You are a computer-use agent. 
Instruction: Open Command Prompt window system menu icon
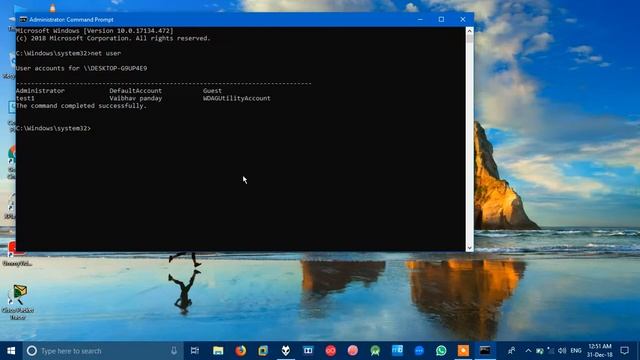[23, 20]
